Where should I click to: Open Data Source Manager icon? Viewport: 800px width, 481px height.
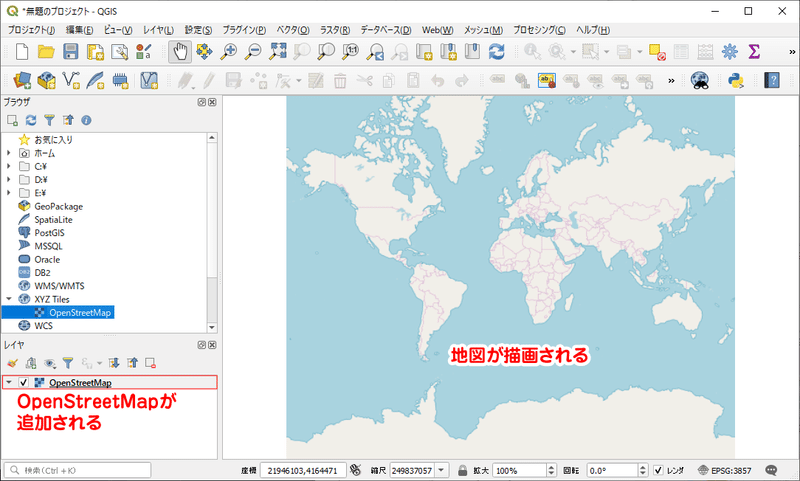tap(22, 80)
